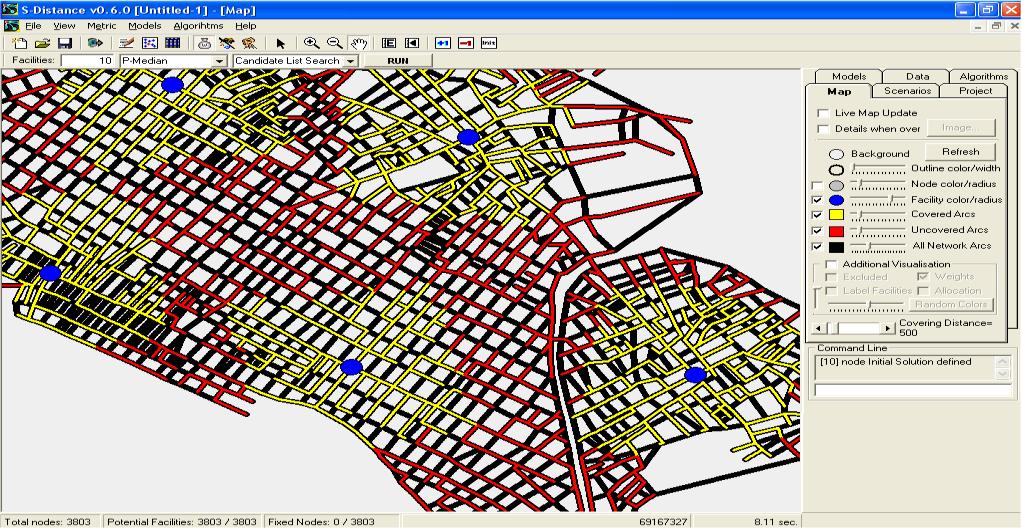
Task: Open the P-Median model dropdown
Action: point(219,61)
